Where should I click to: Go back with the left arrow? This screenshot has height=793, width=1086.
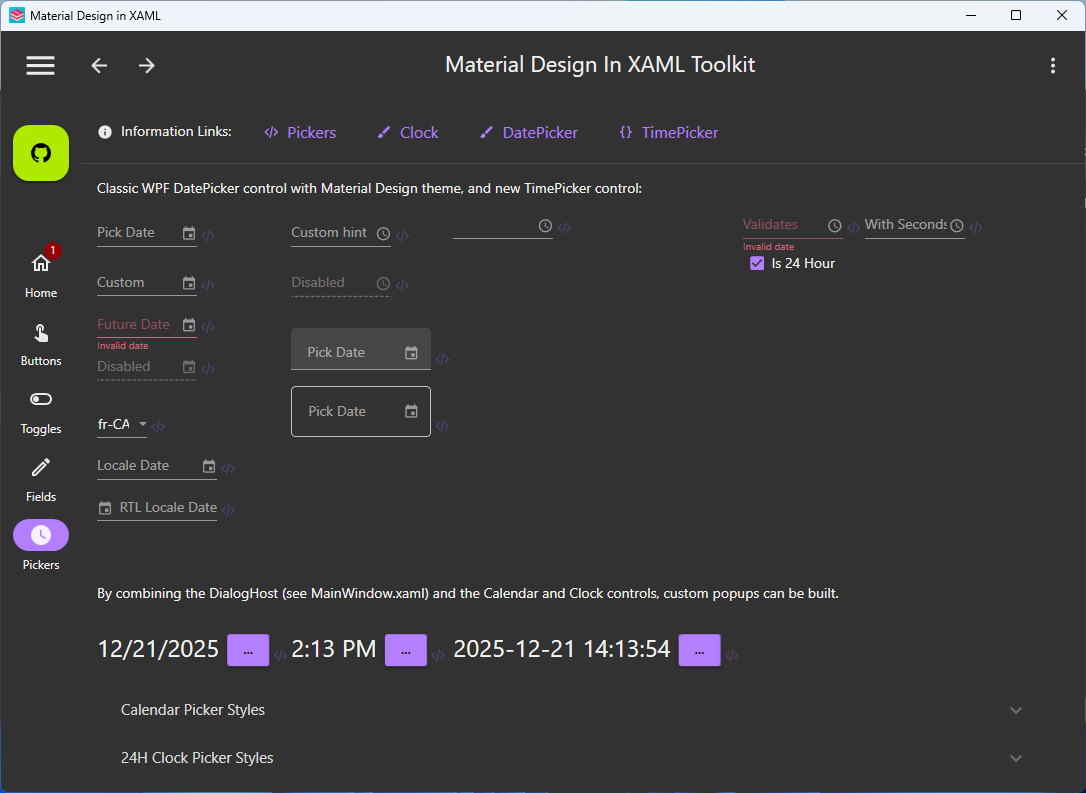tap(99, 65)
